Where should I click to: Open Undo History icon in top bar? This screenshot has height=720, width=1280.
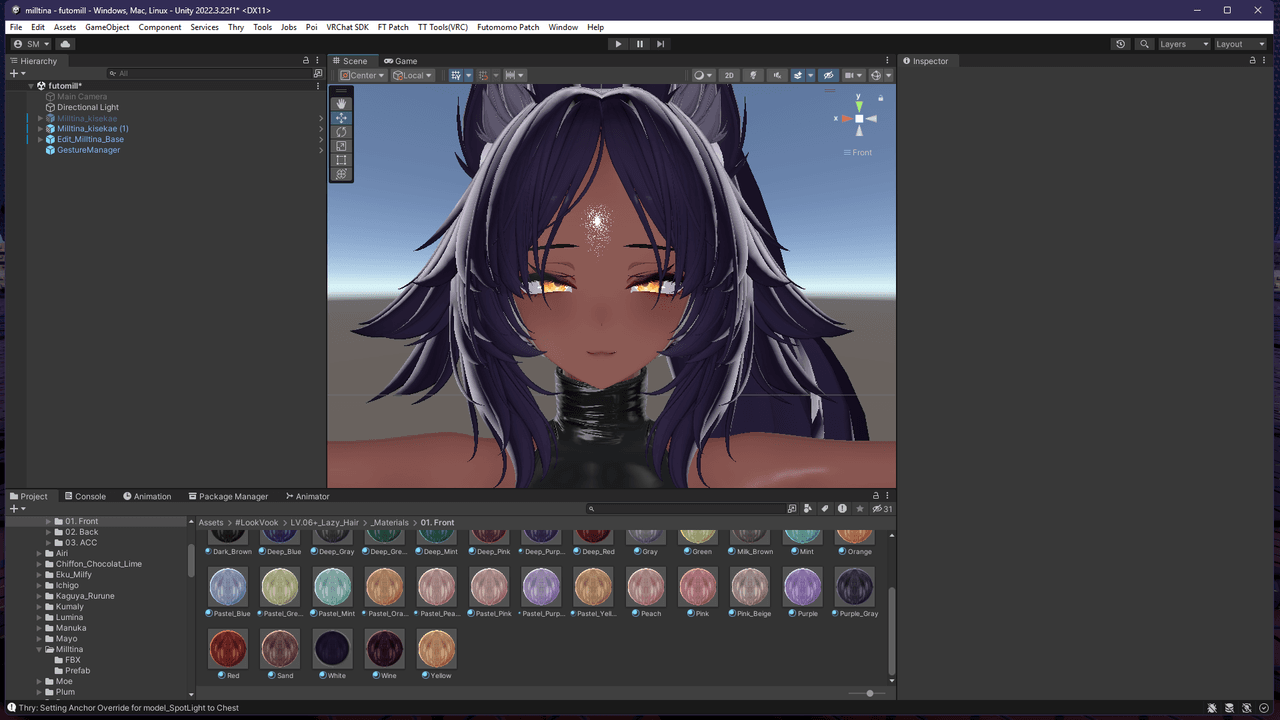point(1120,44)
